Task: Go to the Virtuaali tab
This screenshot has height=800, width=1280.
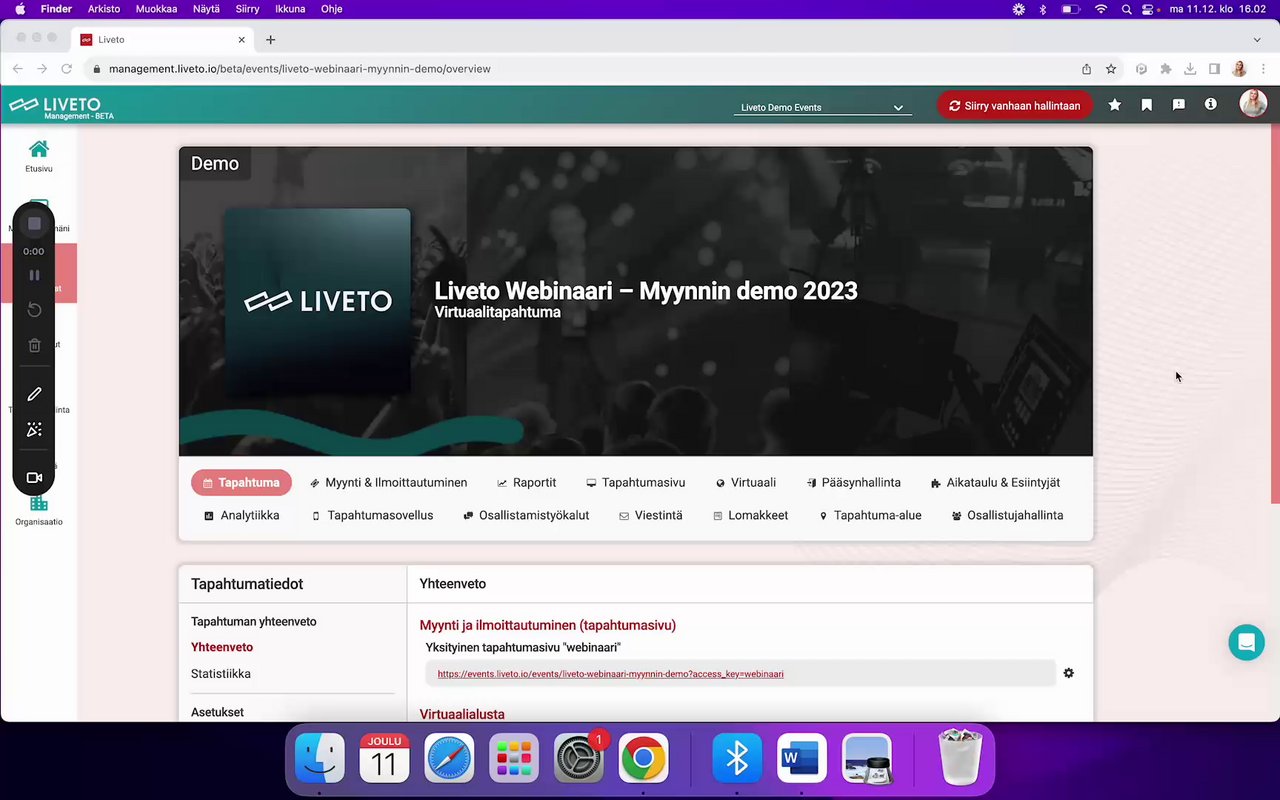Action: pos(746,483)
